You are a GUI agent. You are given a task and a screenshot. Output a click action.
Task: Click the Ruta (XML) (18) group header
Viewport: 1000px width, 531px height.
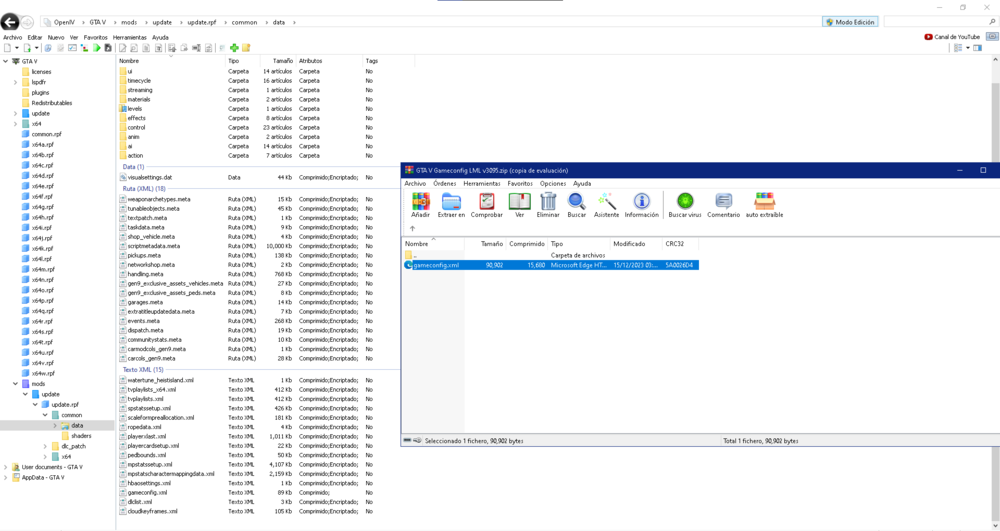pos(144,189)
